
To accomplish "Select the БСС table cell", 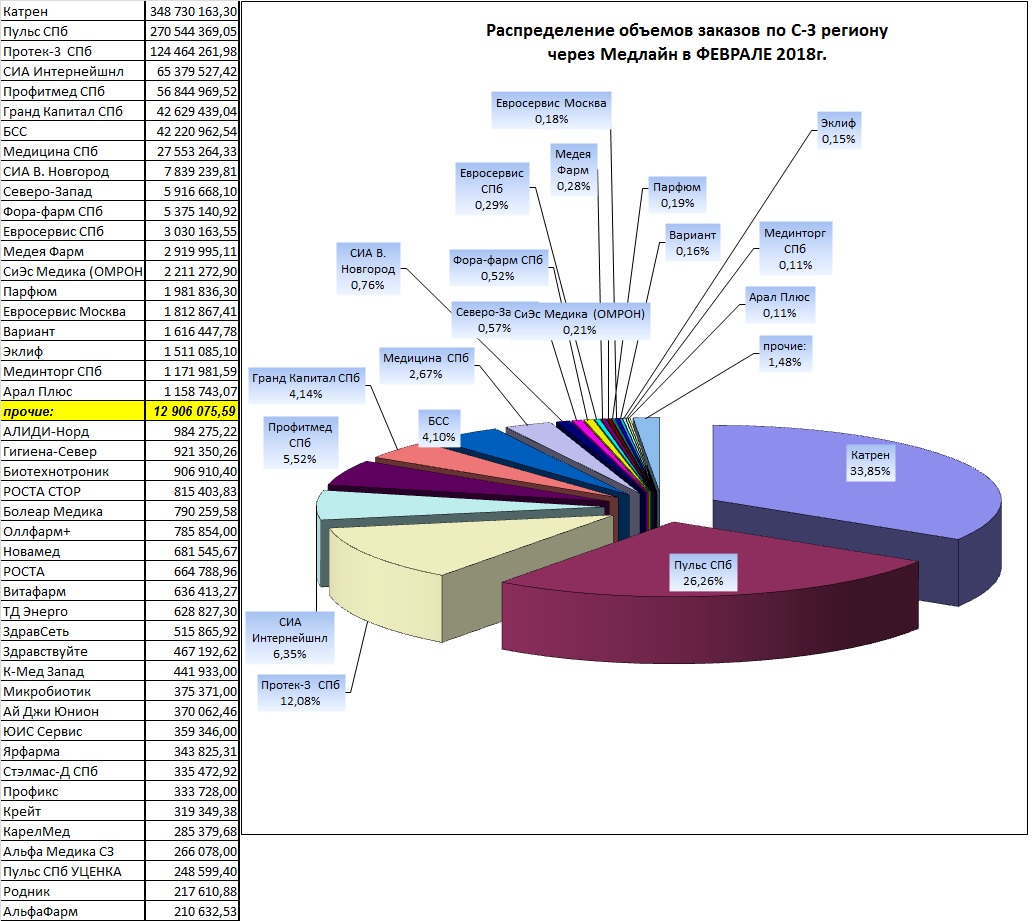I will click(72, 131).
